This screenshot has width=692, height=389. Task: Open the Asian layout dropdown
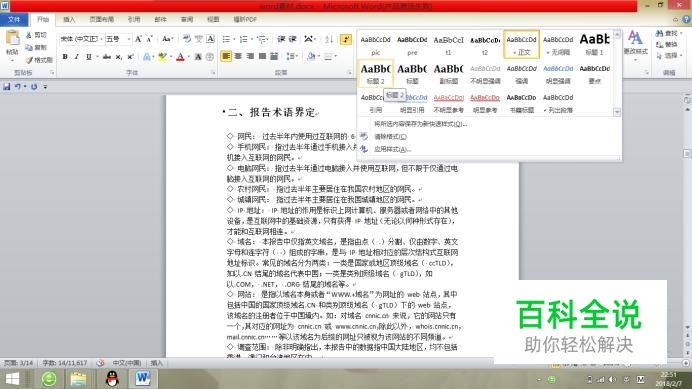[309, 39]
